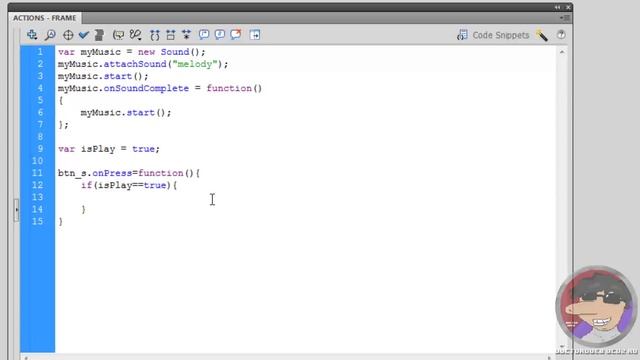
Task: Click "var isPlay = true;" line
Action: click(109, 149)
